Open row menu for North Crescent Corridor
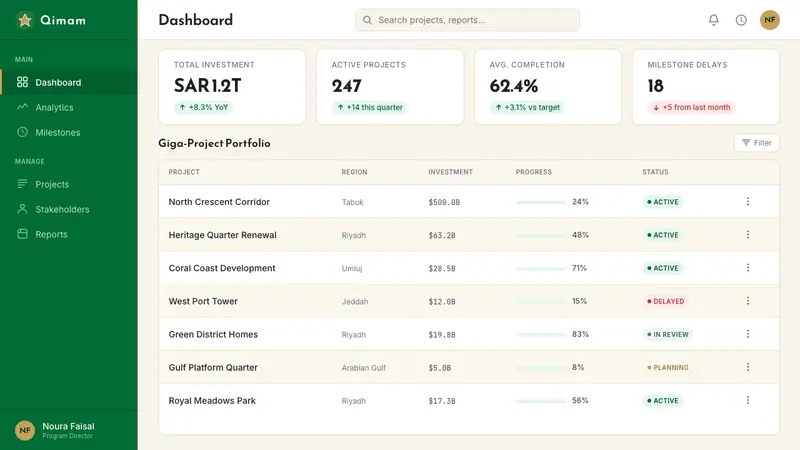This screenshot has width=800, height=450. point(748,202)
